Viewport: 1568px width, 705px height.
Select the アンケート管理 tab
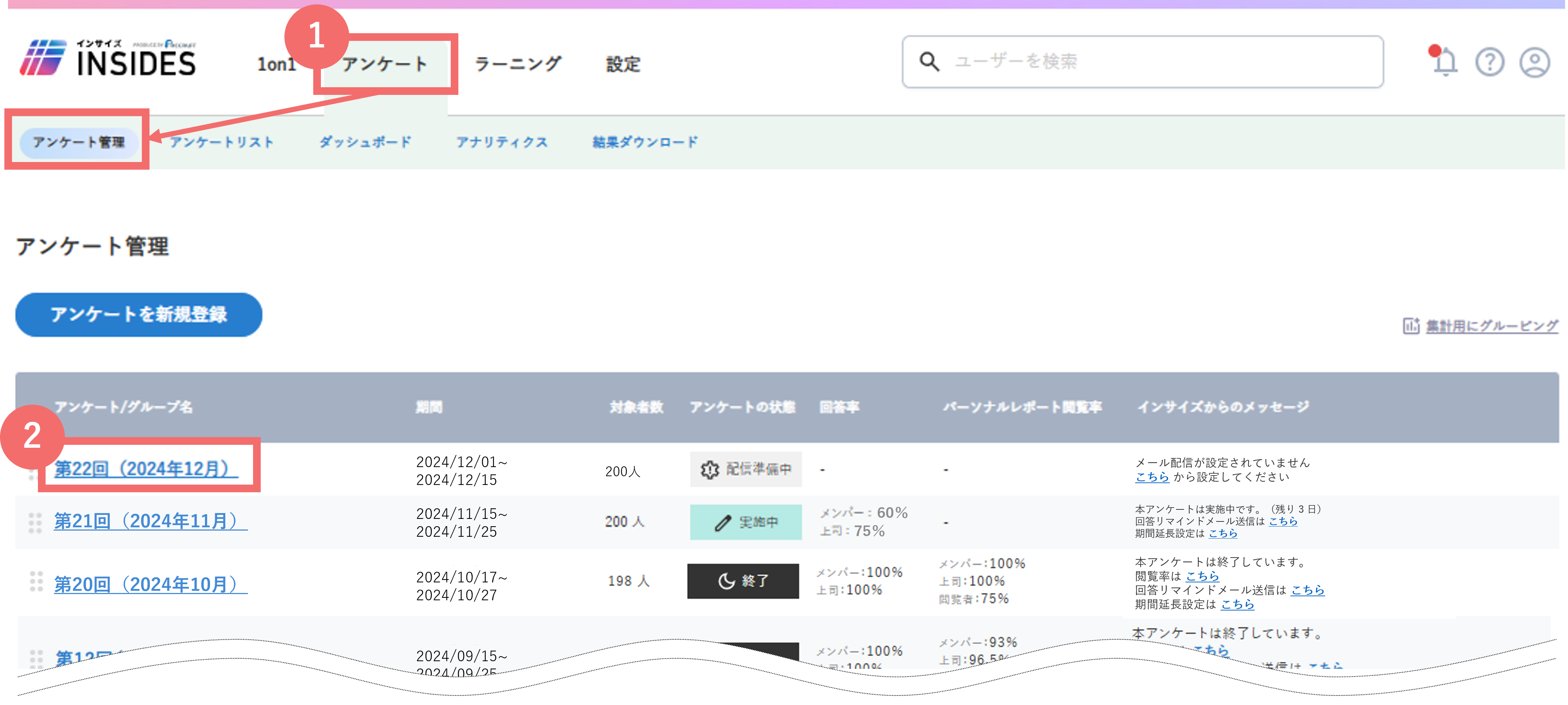pyautogui.click(x=78, y=142)
